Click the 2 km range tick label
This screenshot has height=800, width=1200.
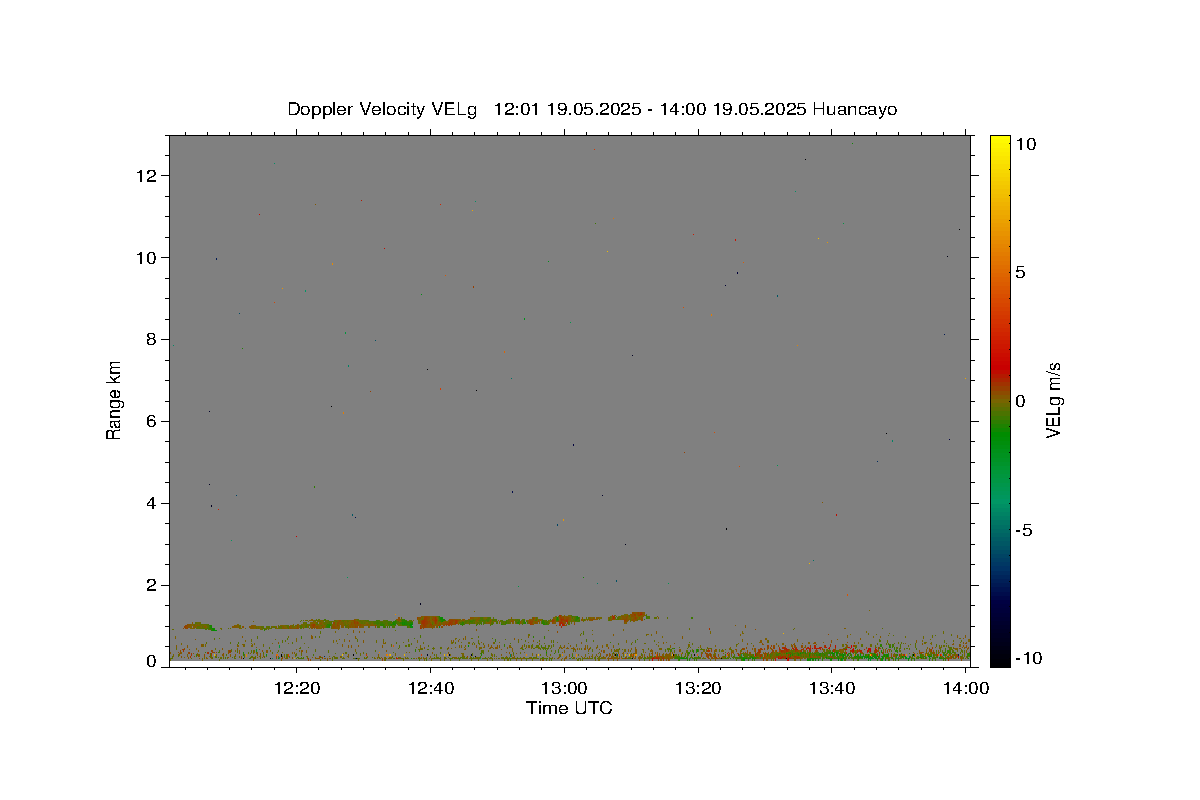tap(153, 586)
